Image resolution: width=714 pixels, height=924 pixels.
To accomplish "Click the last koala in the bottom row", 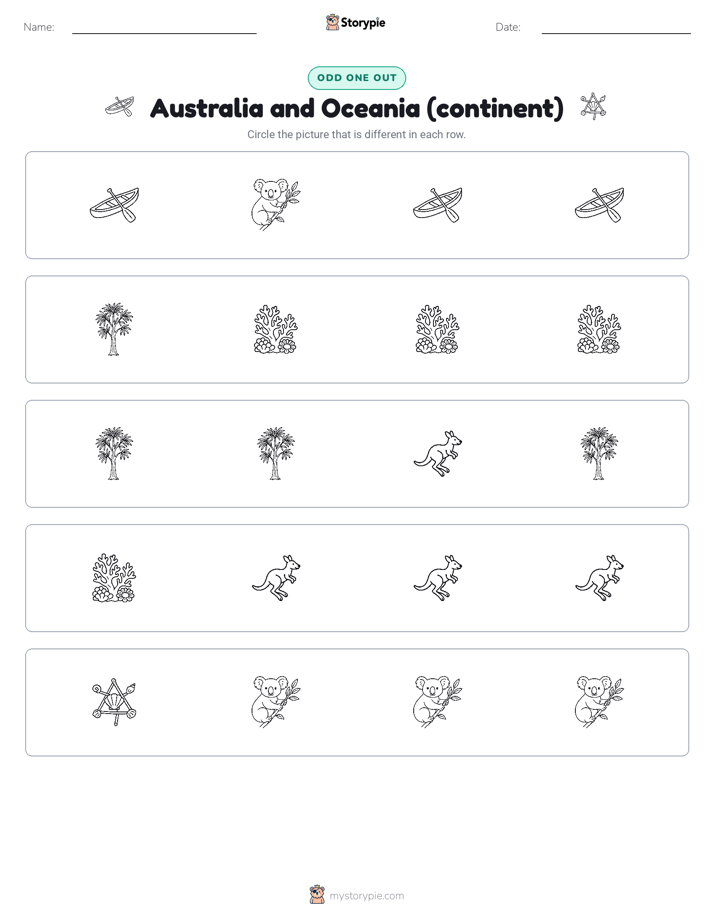I will (599, 702).
